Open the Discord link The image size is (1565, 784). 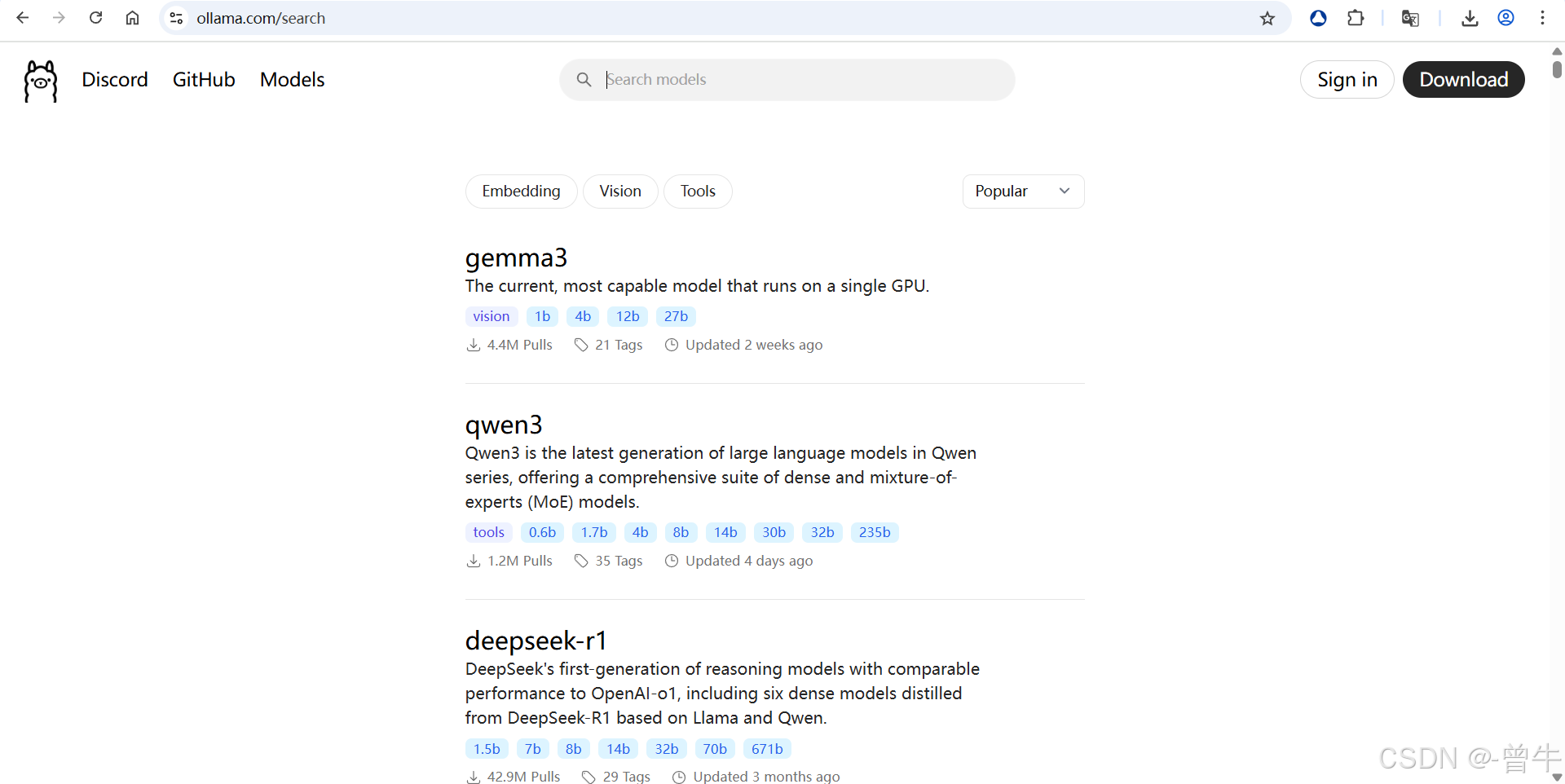pyautogui.click(x=115, y=80)
